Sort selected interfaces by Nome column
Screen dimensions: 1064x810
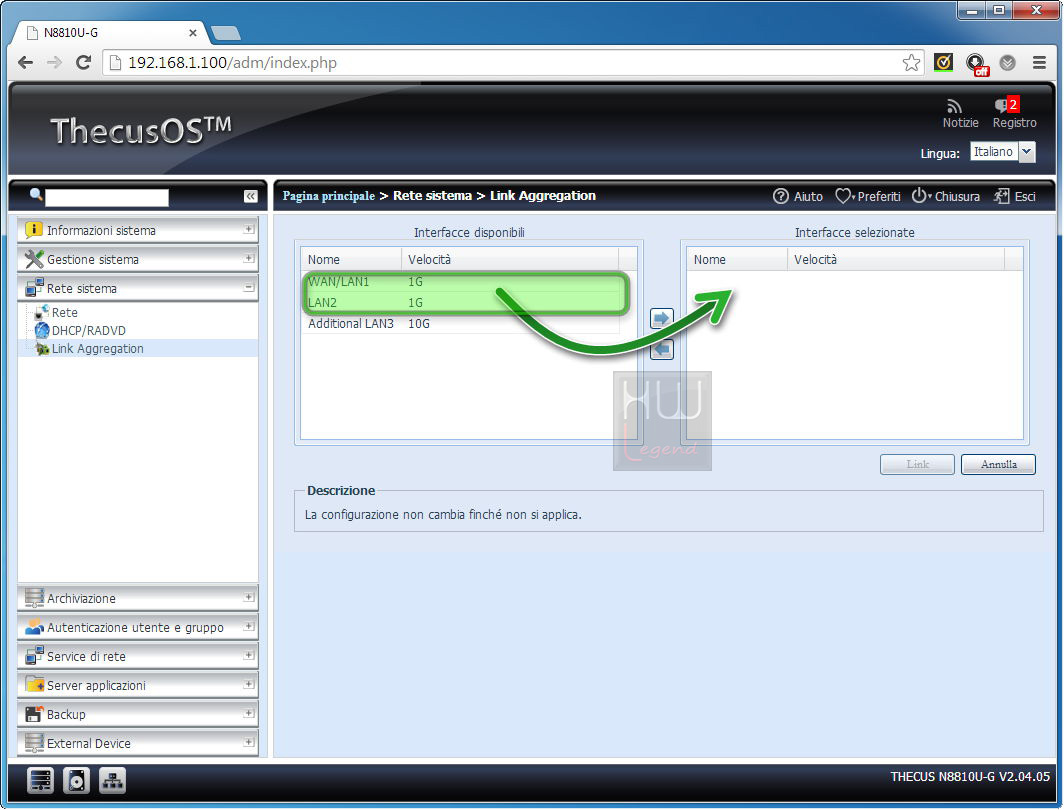pos(737,259)
